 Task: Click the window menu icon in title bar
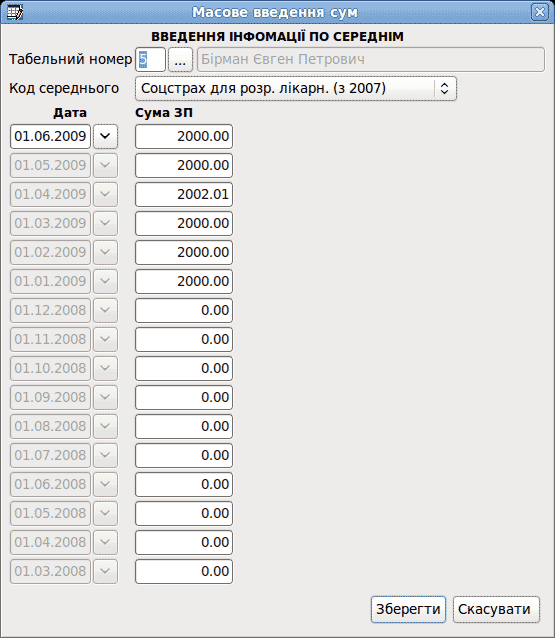pyautogui.click(x=15, y=12)
